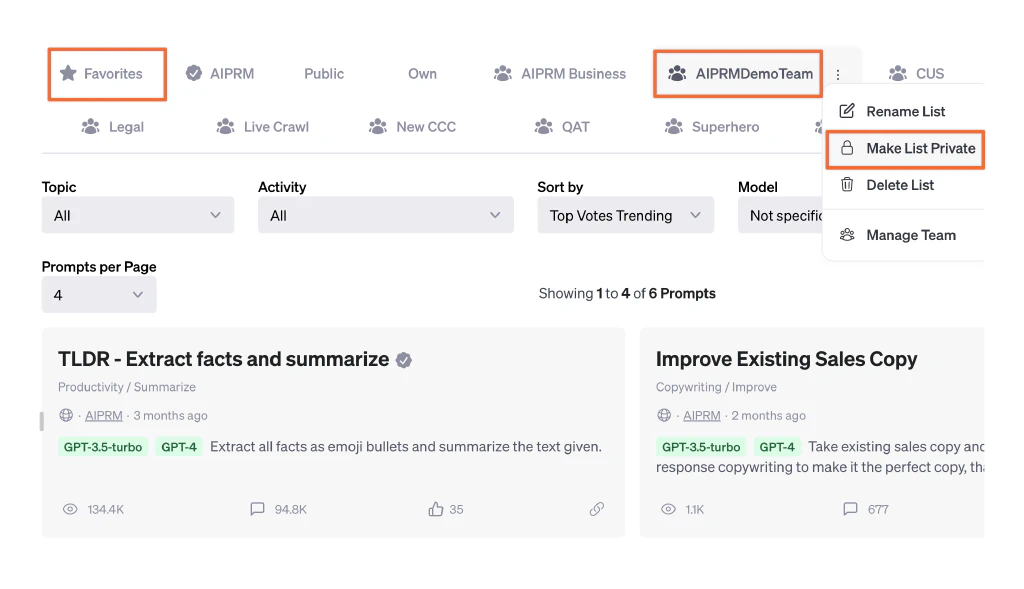
Task: Click Showing 1 to 4 of 6 Prompts text
Action: coord(627,294)
